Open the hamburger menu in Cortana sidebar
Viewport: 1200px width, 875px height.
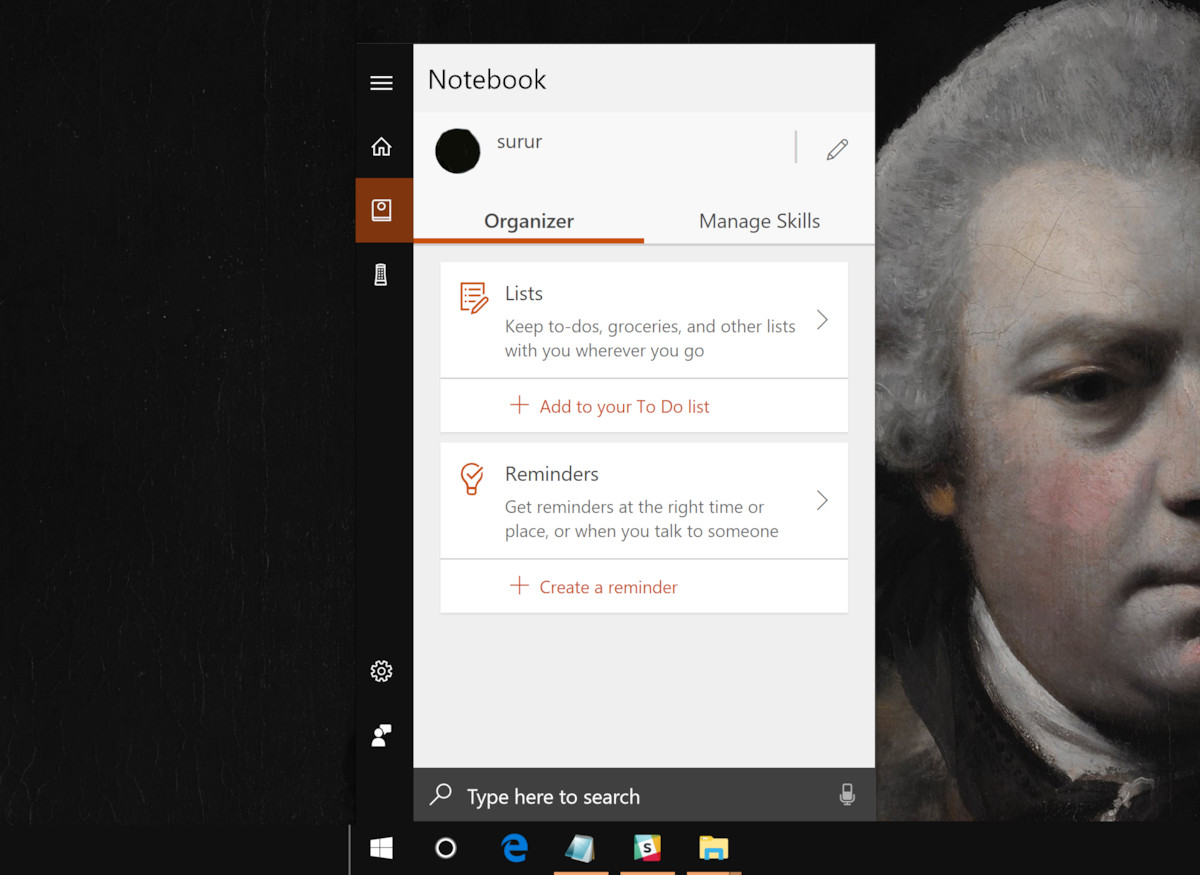tap(381, 83)
